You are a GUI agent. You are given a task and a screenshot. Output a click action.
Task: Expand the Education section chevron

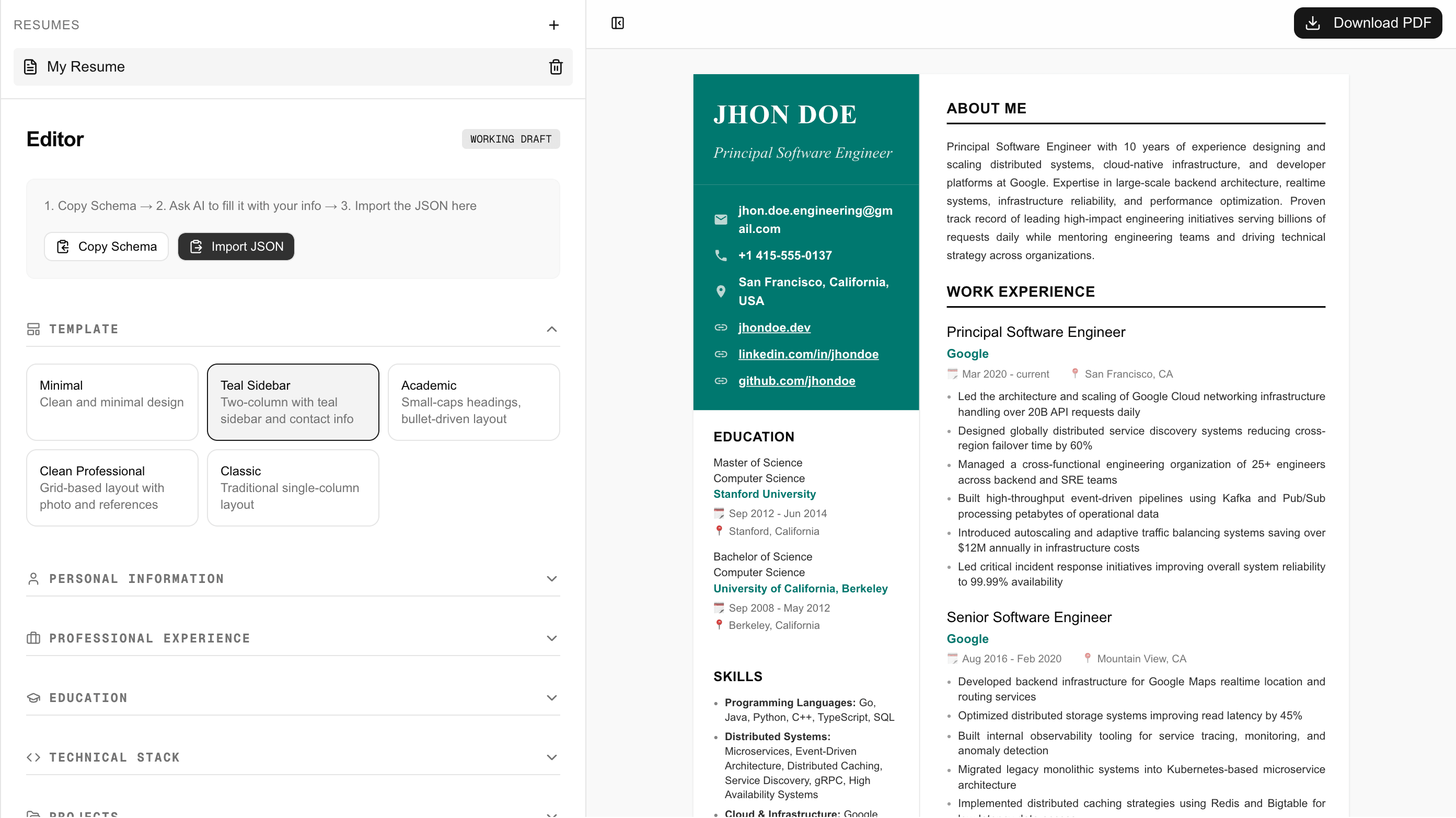(x=552, y=698)
